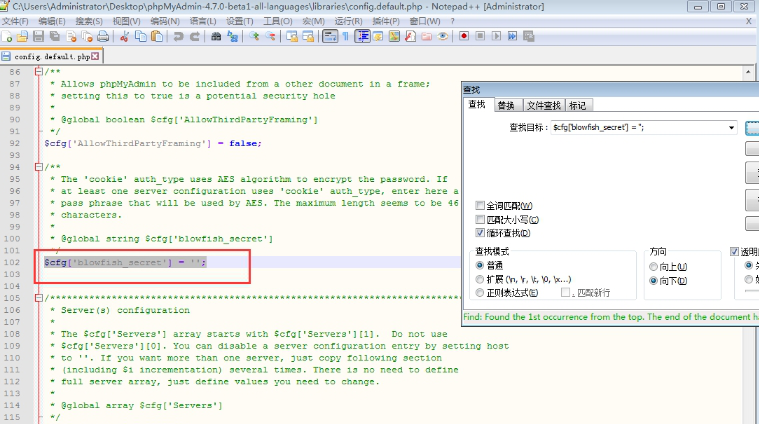Choose the 向下 direction radio
The width and height of the screenshot is (759, 440).
[653, 281]
